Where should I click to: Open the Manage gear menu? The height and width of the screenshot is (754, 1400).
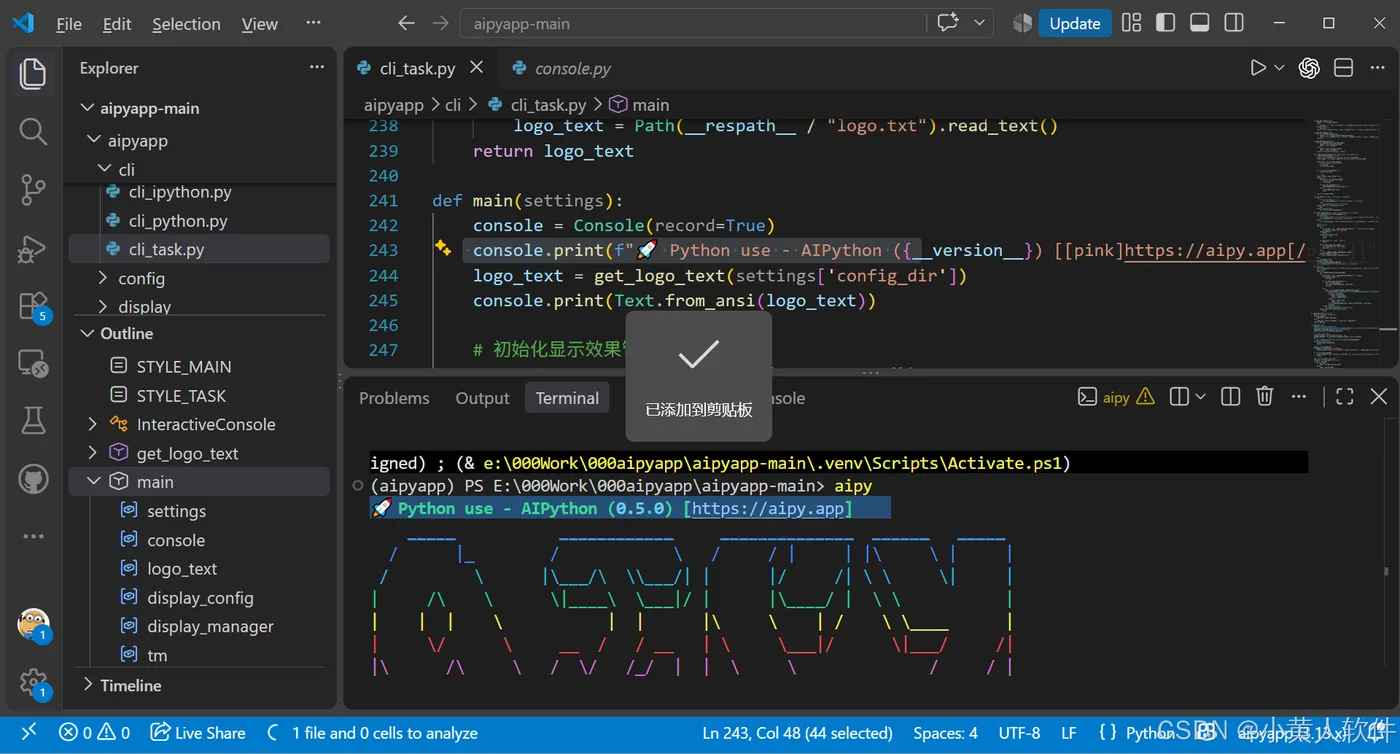point(33,684)
